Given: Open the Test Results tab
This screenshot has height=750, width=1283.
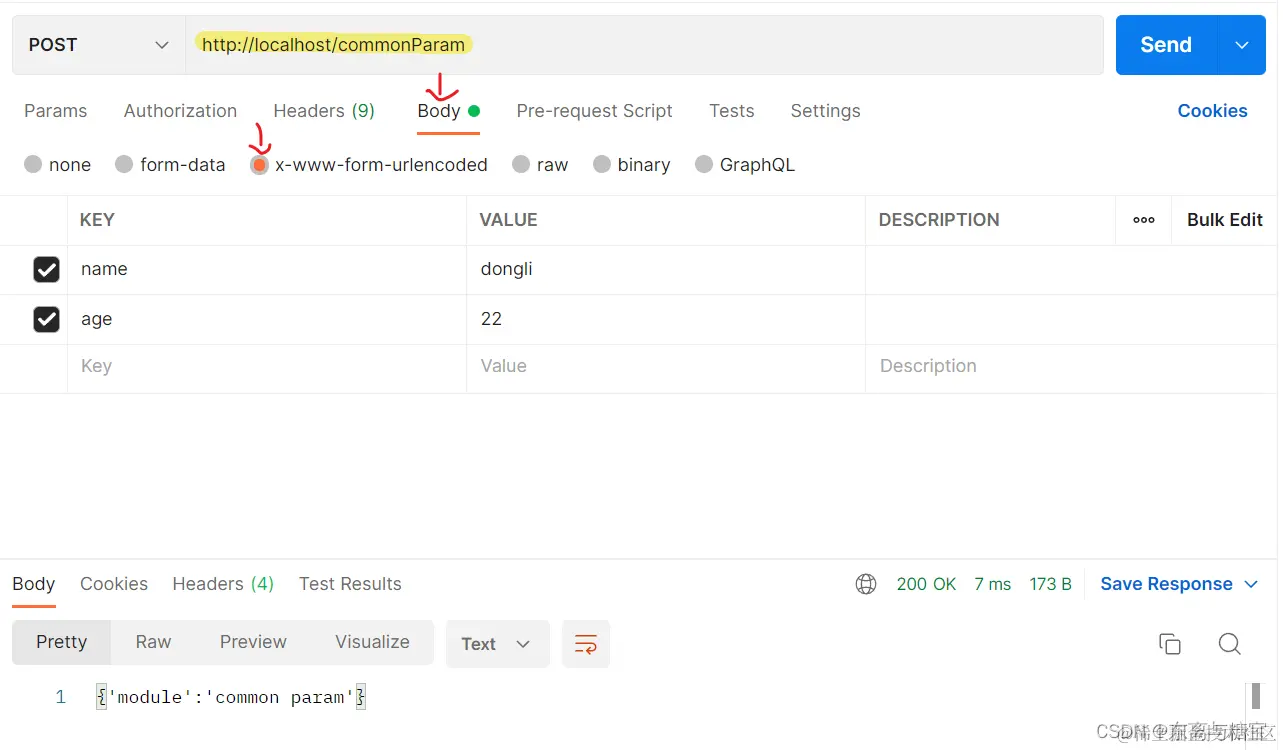Looking at the screenshot, I should click(350, 584).
